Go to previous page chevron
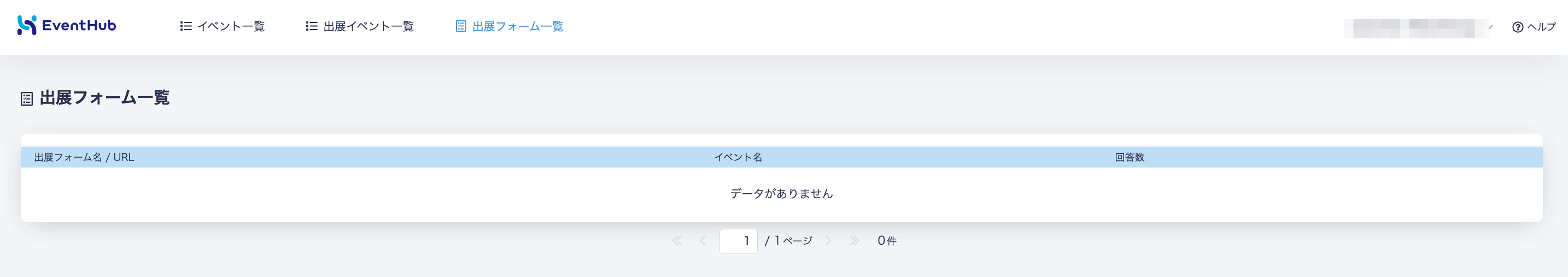 pyautogui.click(x=703, y=241)
